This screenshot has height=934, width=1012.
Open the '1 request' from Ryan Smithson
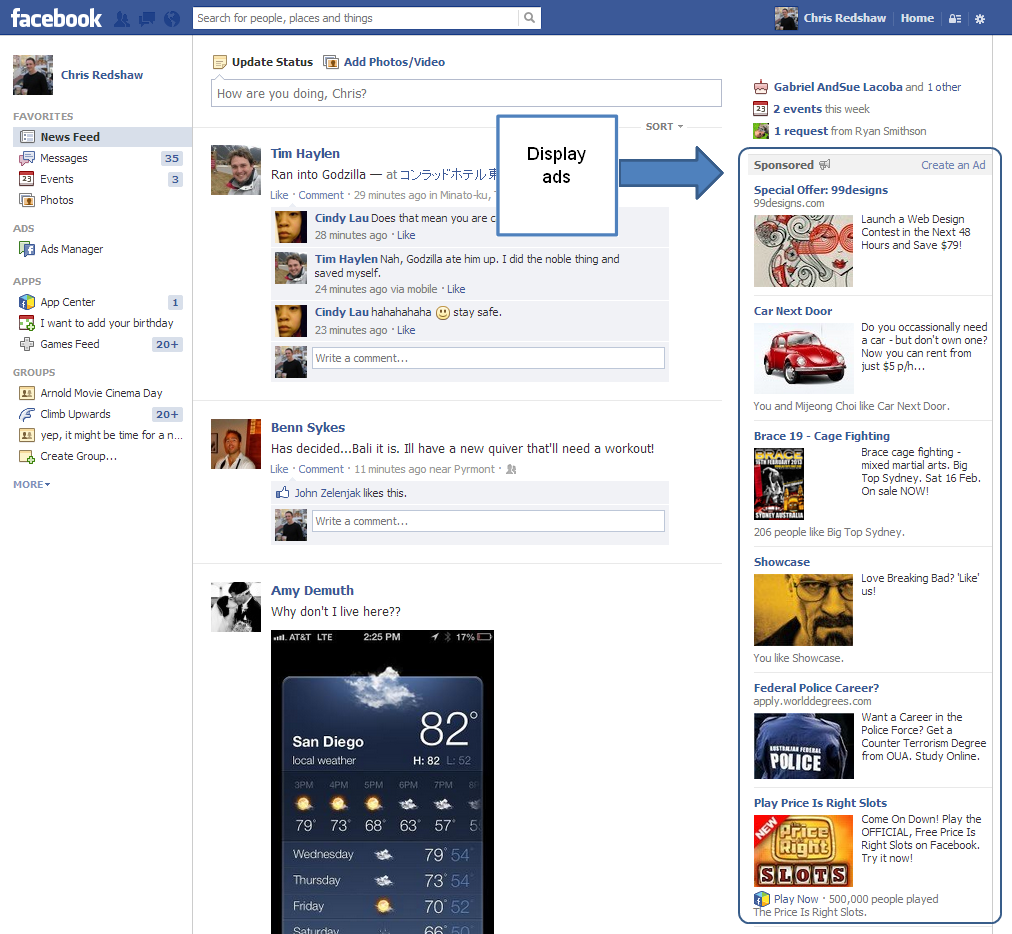click(801, 131)
